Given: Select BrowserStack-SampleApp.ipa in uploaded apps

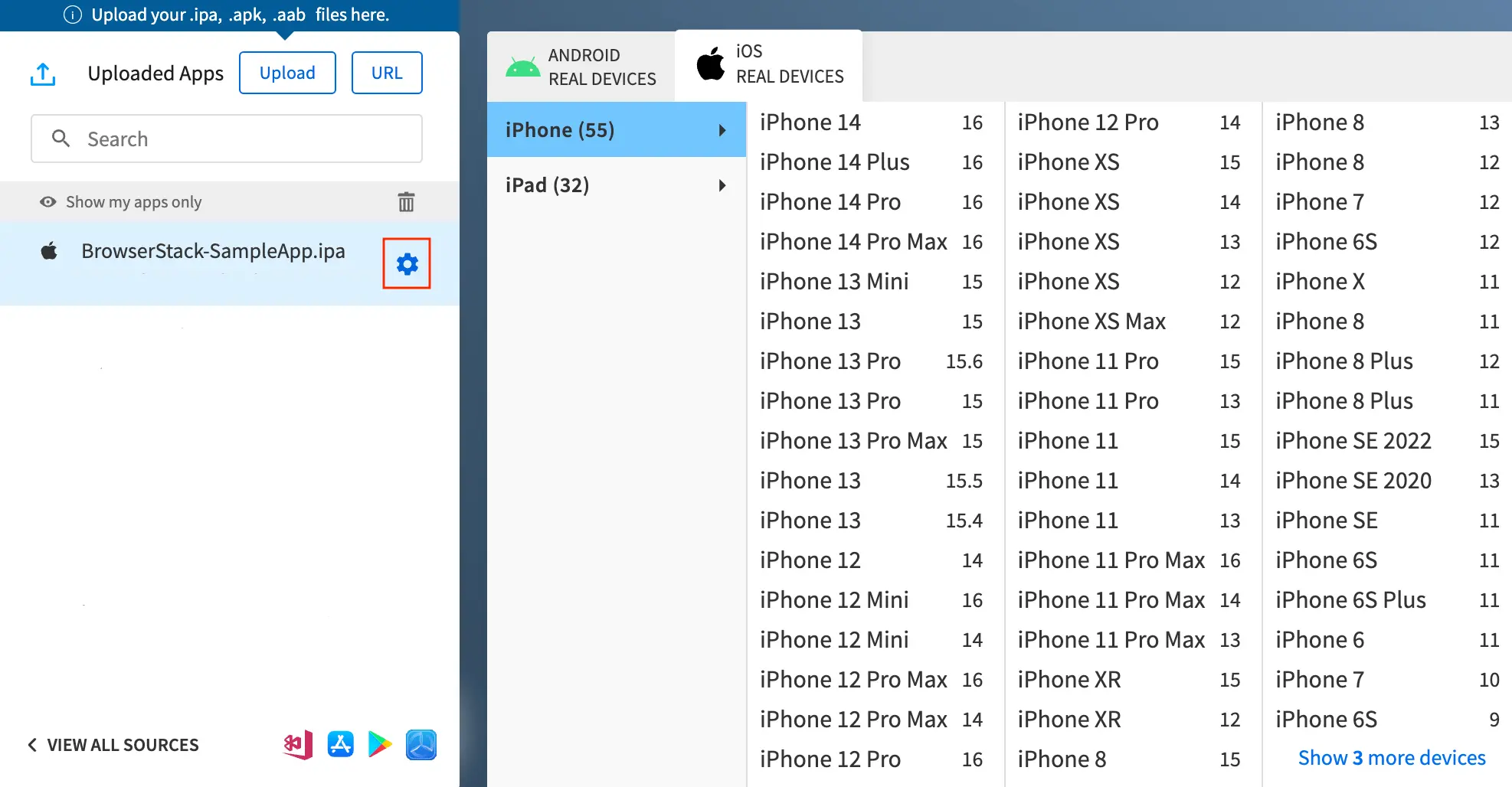Looking at the screenshot, I should click(213, 251).
